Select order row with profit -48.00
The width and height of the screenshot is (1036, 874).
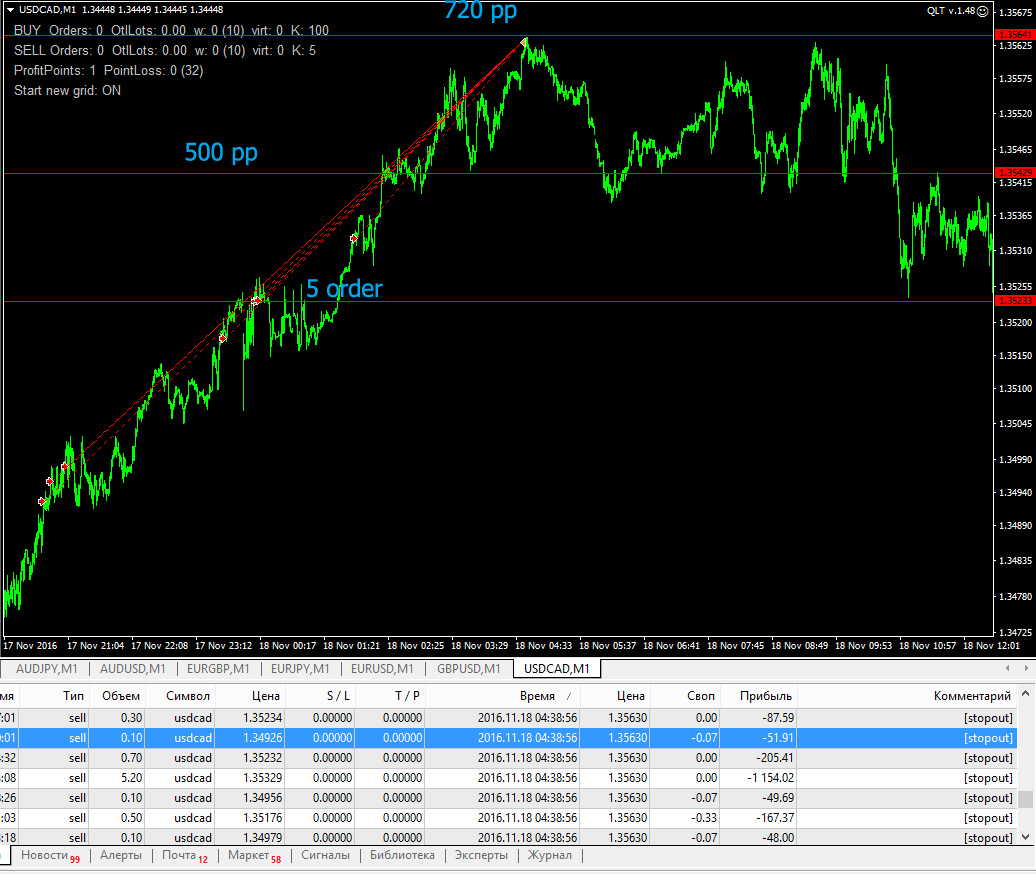[508, 837]
